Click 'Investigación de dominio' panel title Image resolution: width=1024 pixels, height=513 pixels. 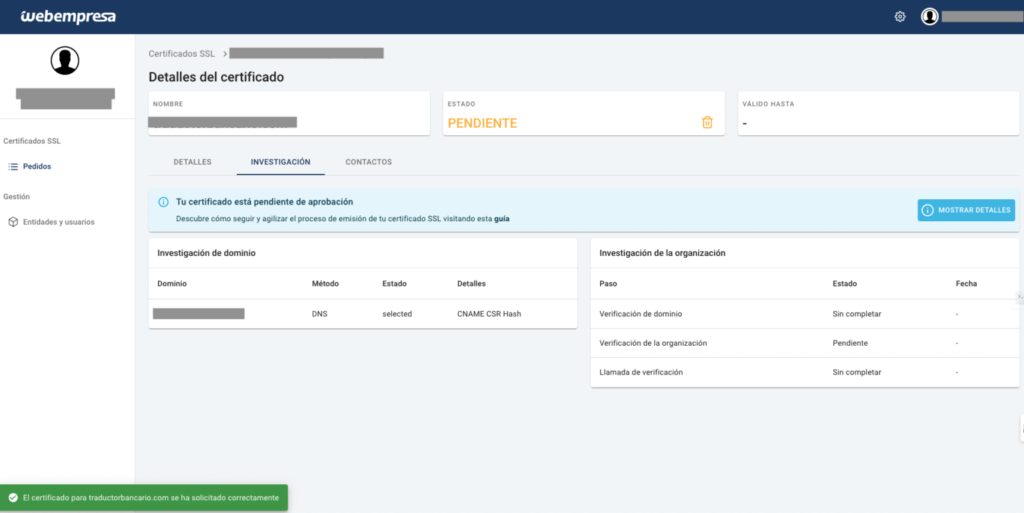click(206, 253)
